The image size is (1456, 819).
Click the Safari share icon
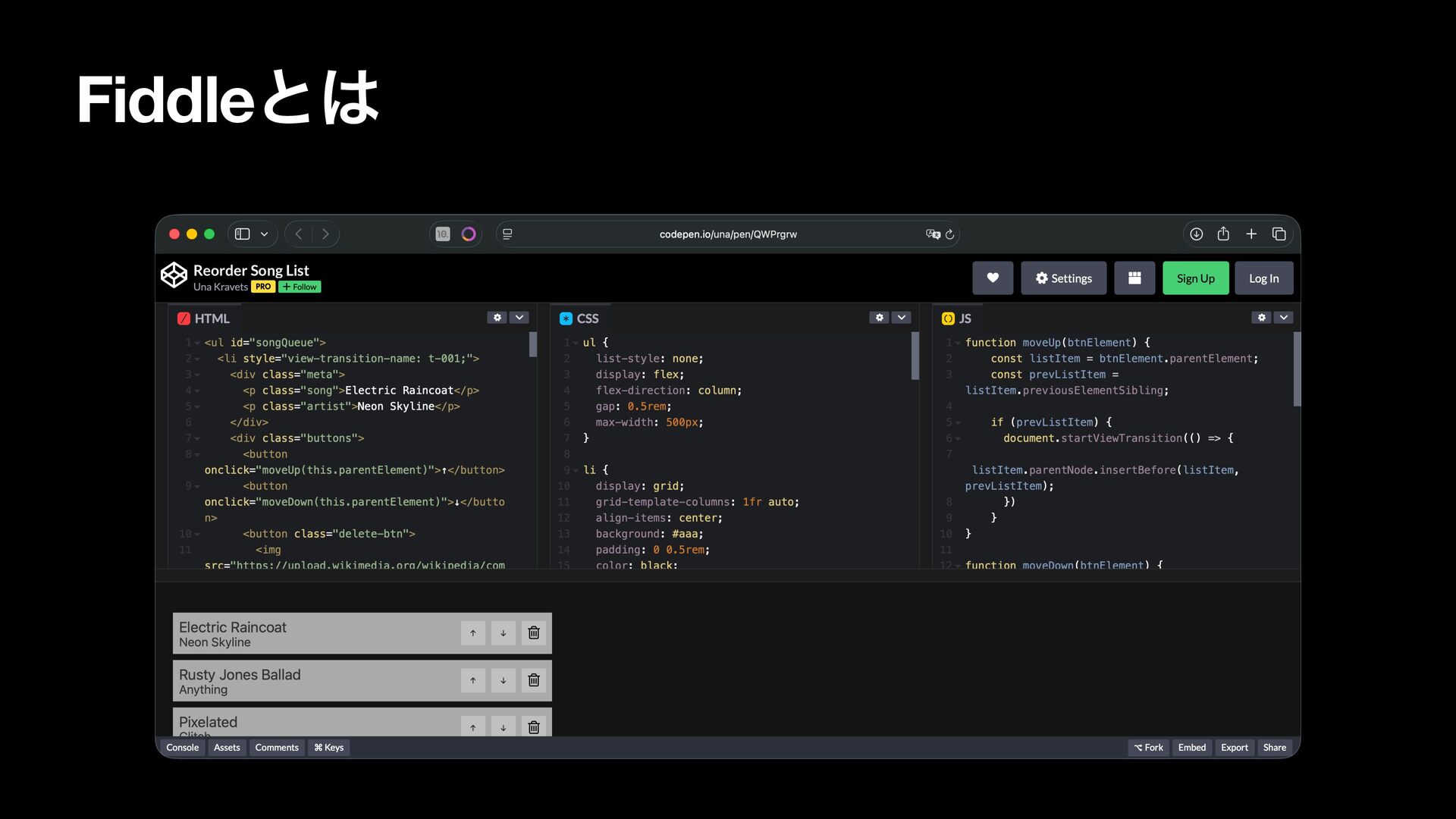click(1223, 234)
